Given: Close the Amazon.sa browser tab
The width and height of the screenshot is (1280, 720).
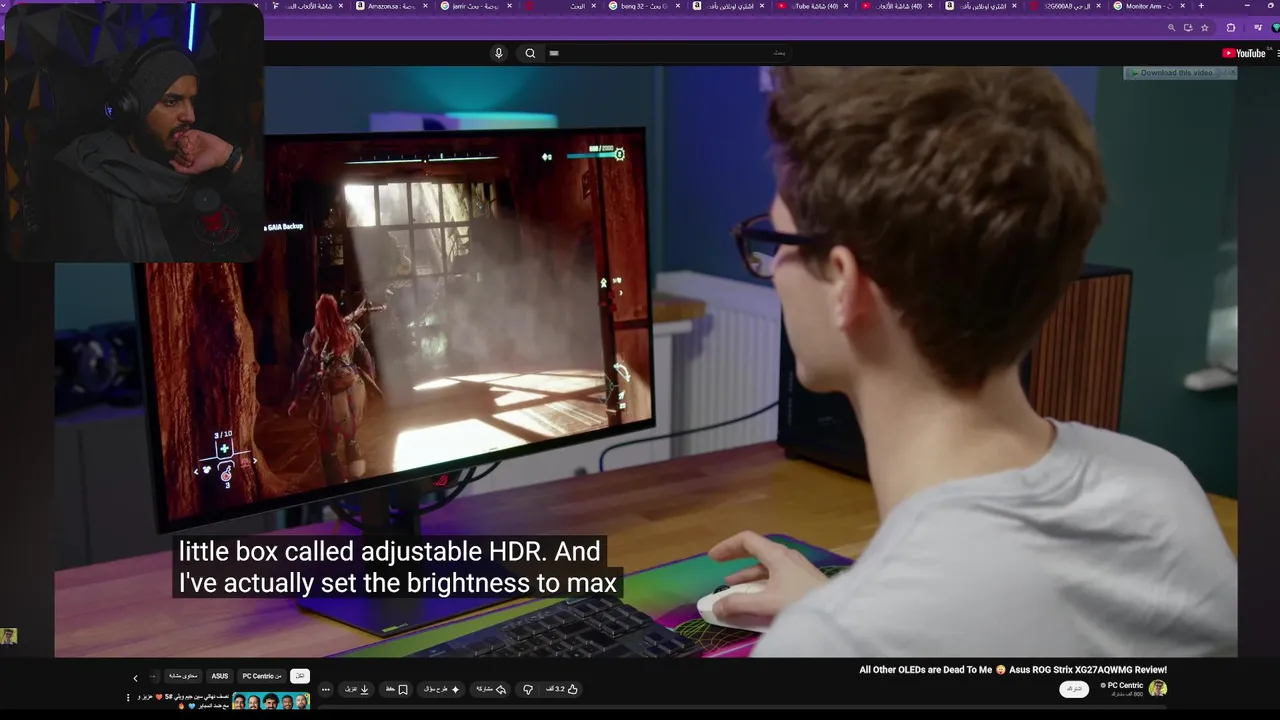Looking at the screenshot, I should [x=424, y=6].
